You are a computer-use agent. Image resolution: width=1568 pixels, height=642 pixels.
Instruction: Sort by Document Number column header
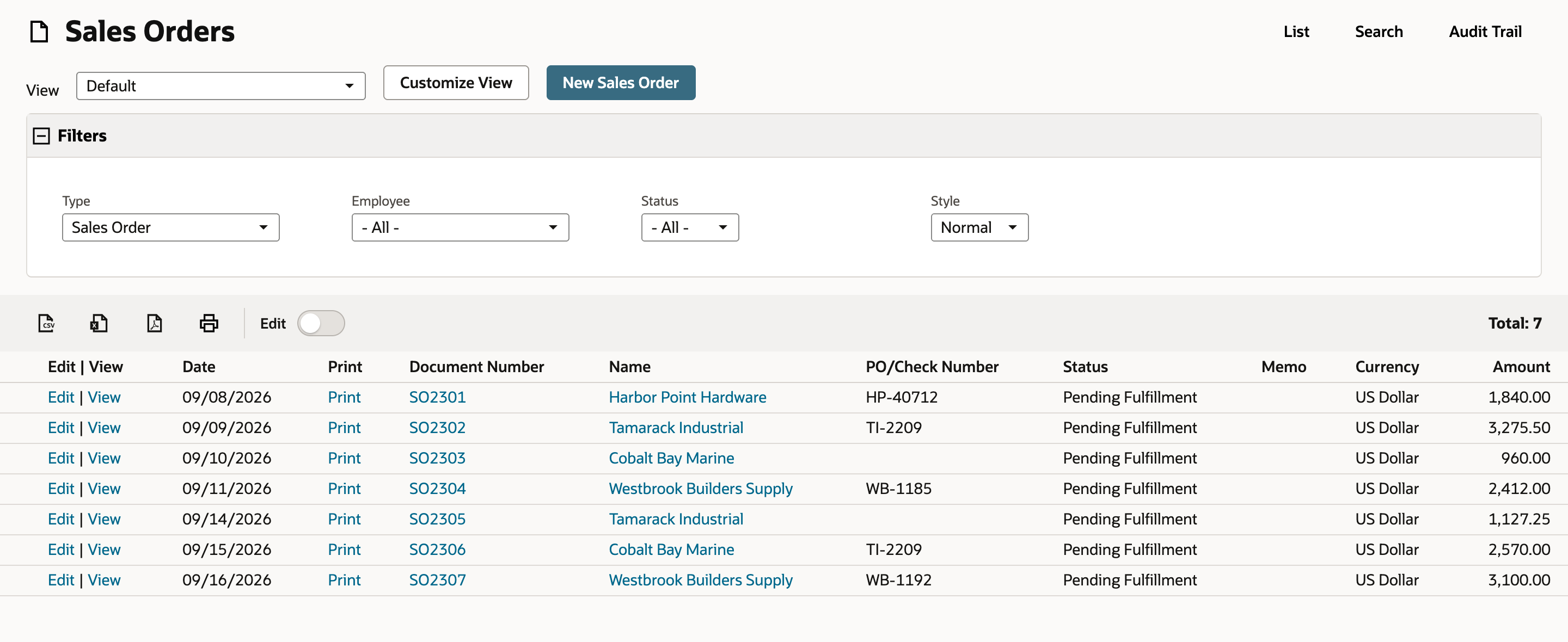[x=476, y=367]
